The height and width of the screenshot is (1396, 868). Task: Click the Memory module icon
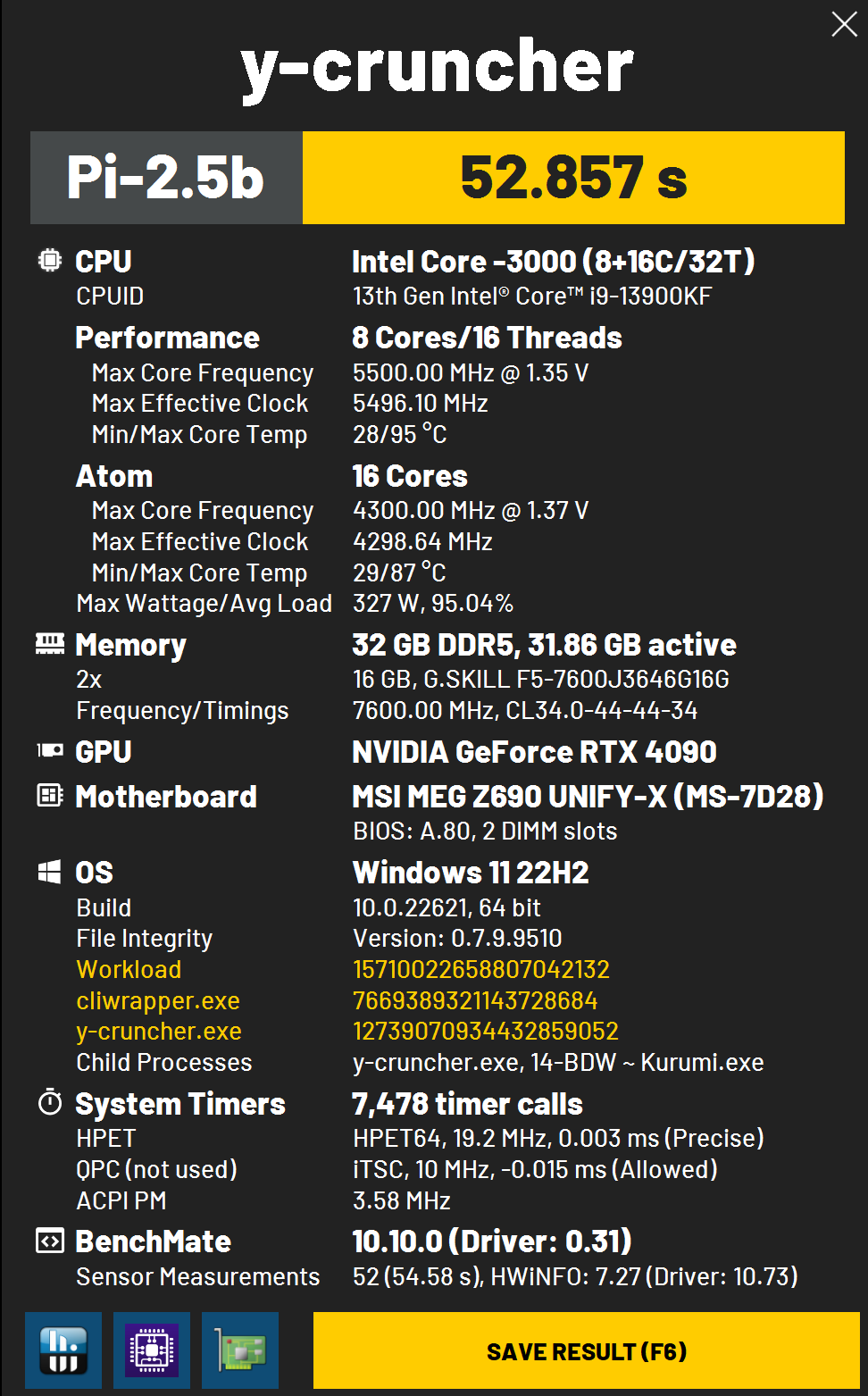(x=50, y=644)
